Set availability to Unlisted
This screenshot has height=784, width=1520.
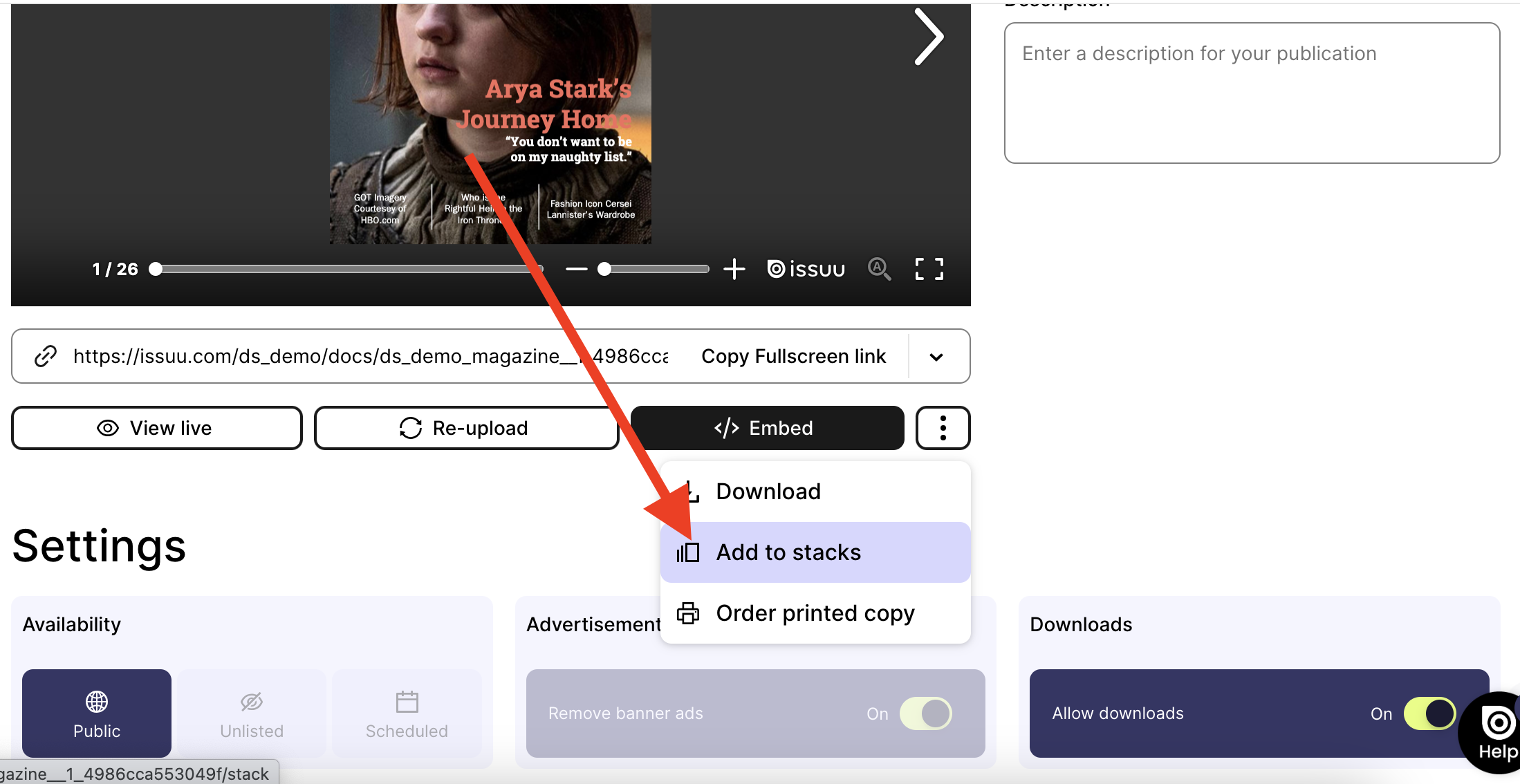tap(252, 713)
